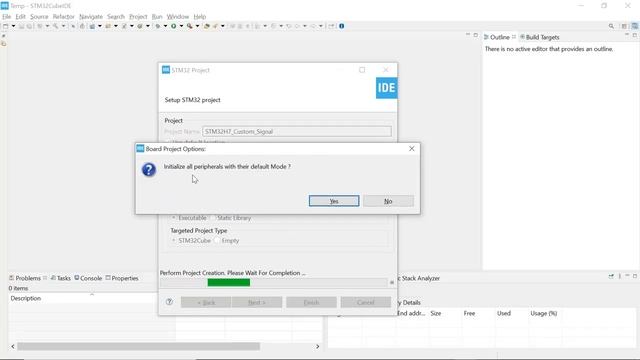Sort by the Description column header

click(x=25, y=298)
